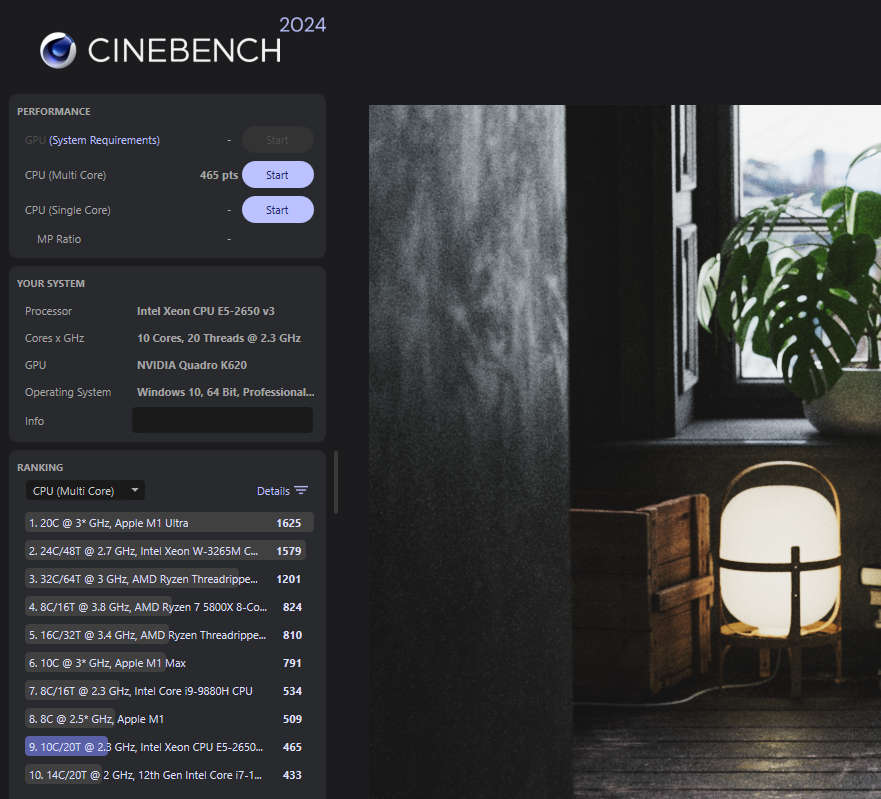Open the CPU (Multi Core) ranking dropdown
This screenshot has width=881, height=799.
click(x=85, y=491)
